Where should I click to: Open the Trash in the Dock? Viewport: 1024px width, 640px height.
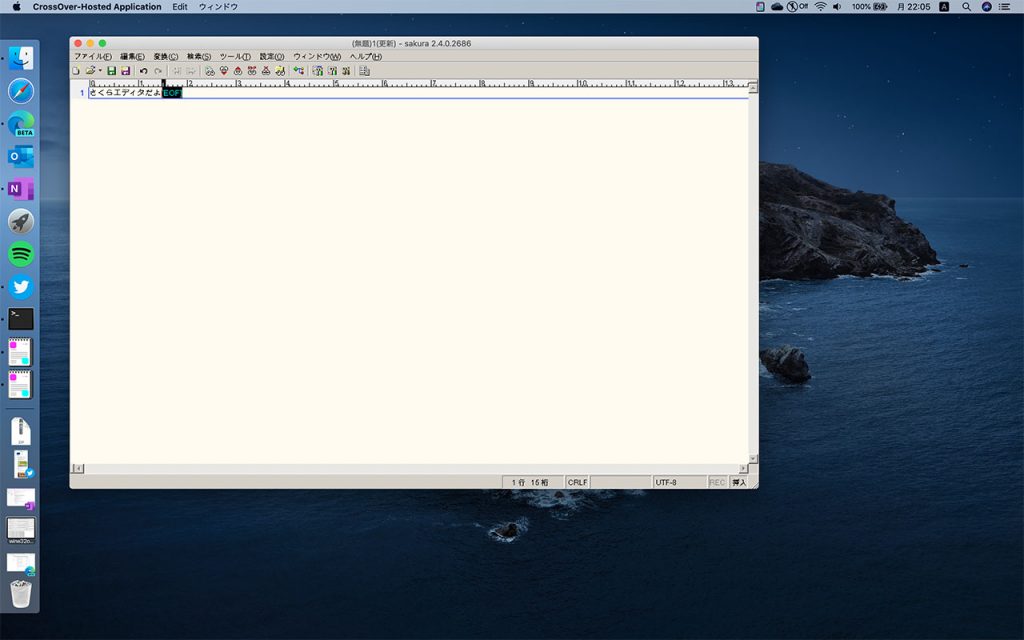tap(21, 594)
